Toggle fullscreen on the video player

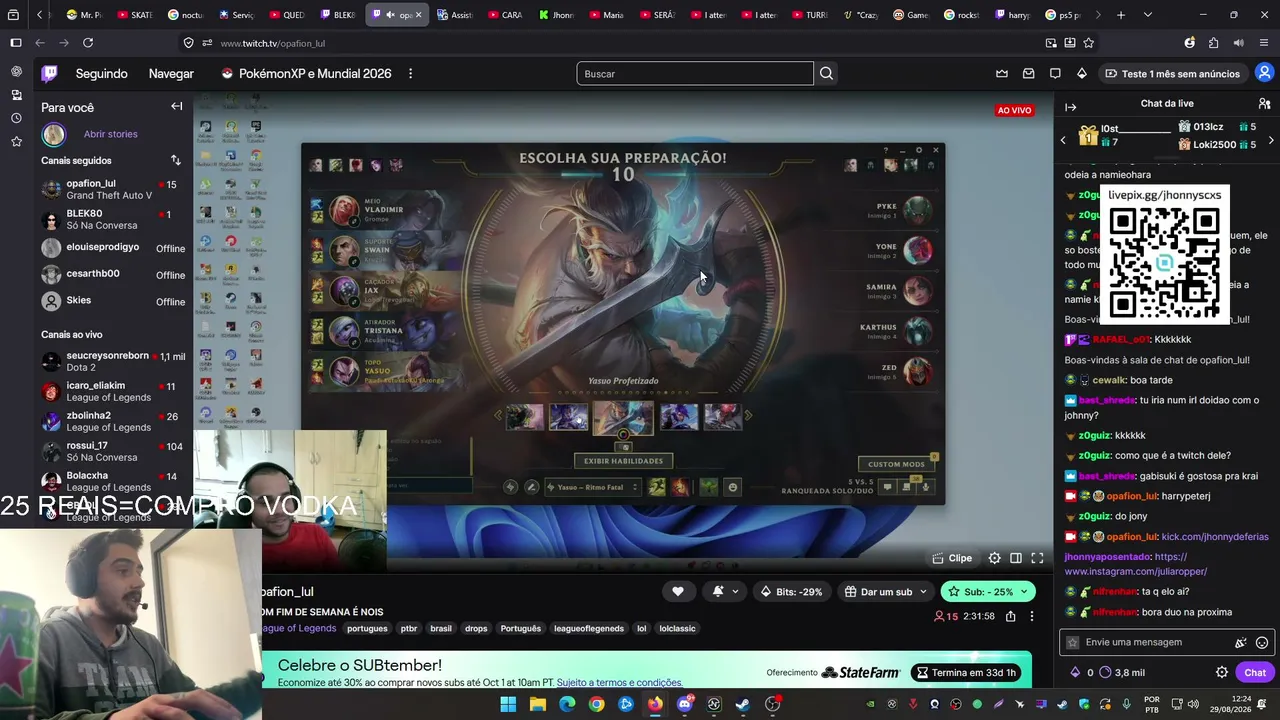1037,558
